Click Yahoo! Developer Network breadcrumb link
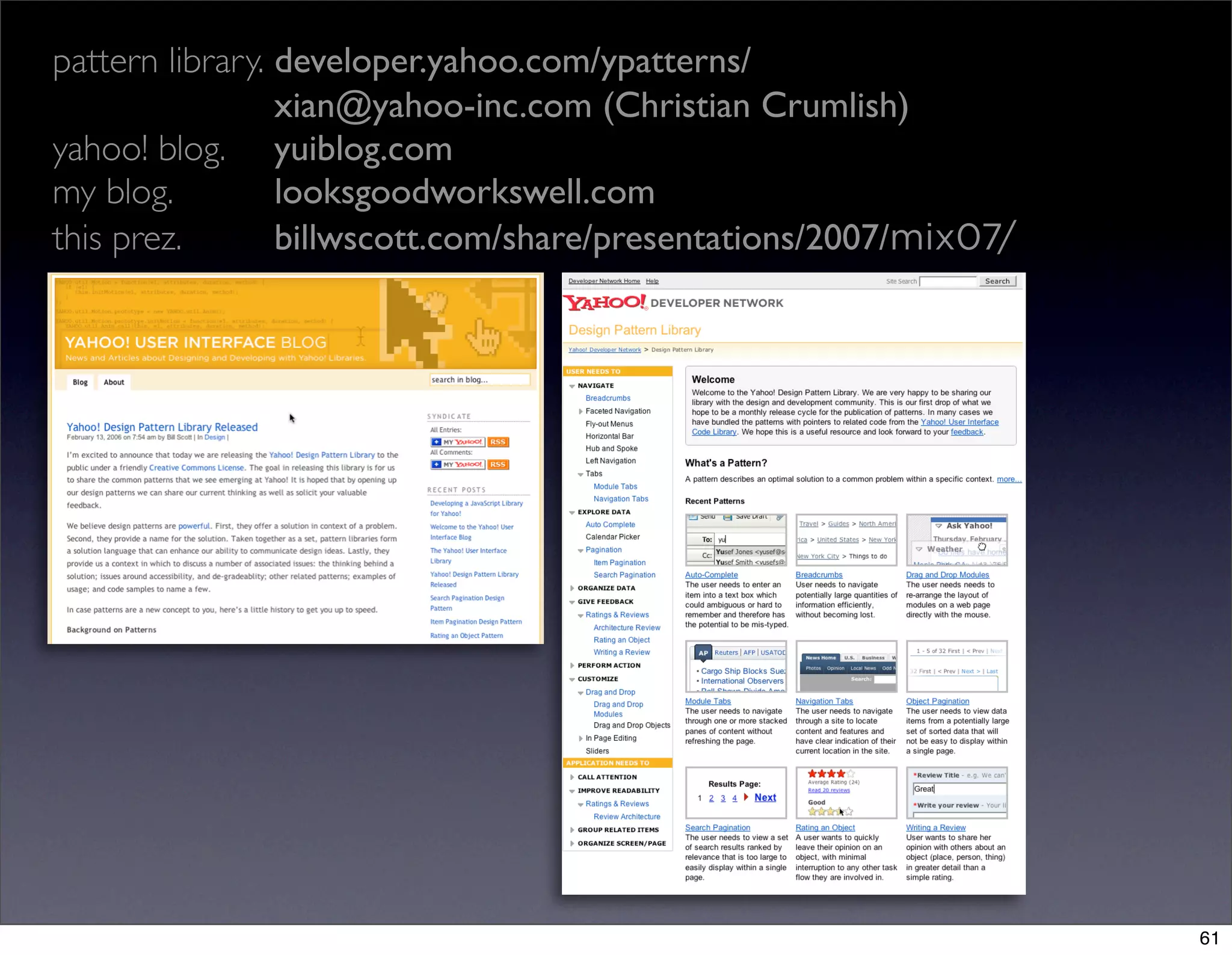 click(x=605, y=350)
